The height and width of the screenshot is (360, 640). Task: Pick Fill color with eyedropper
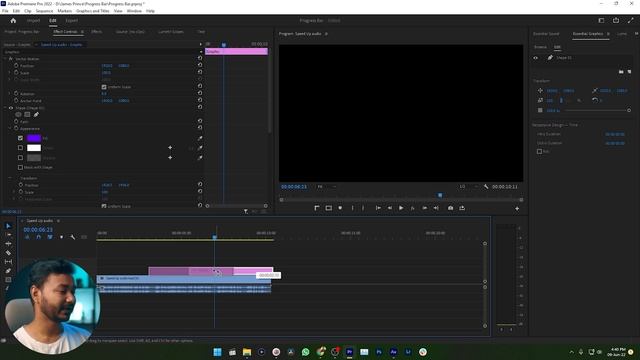click(x=200, y=138)
